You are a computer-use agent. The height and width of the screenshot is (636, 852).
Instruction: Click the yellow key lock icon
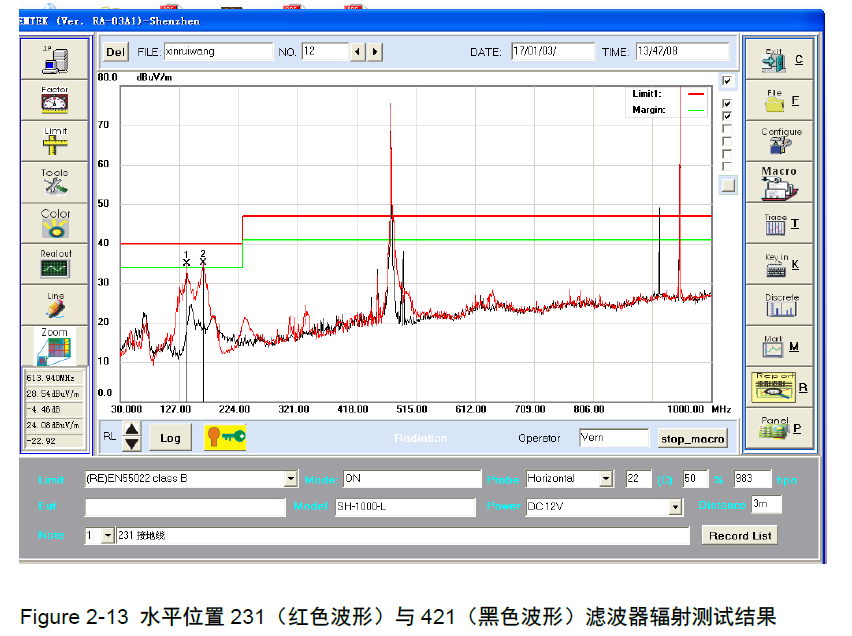point(225,437)
